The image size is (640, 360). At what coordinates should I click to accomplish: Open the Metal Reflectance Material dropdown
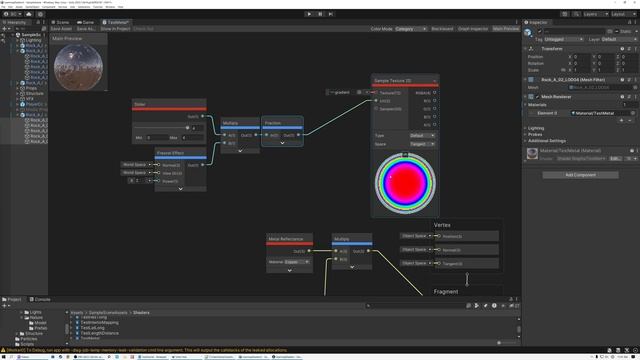click(x=297, y=262)
